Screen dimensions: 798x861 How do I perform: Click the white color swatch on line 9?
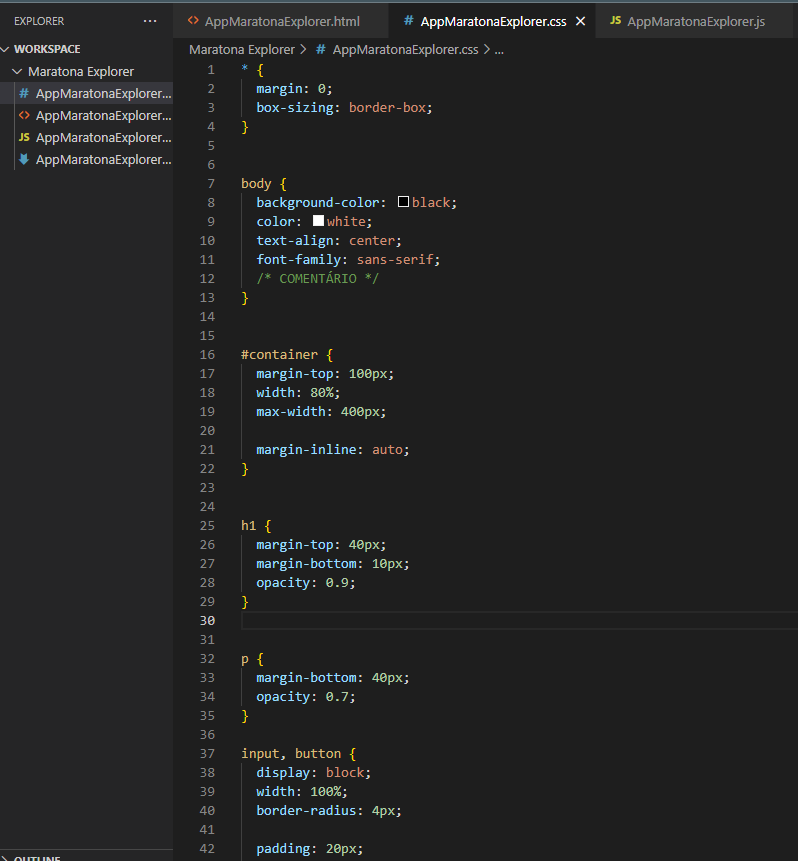[317, 220]
